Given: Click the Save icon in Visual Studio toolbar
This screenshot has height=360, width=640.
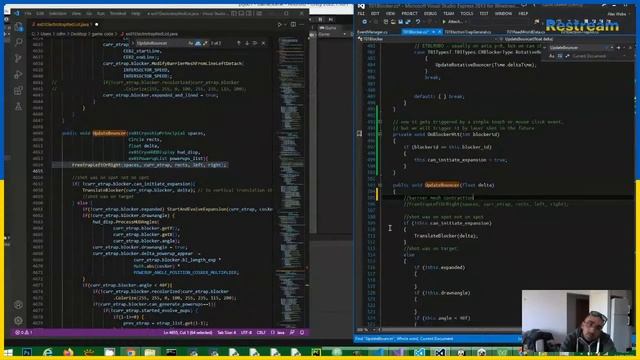Looking at the screenshot, I should (400, 22).
